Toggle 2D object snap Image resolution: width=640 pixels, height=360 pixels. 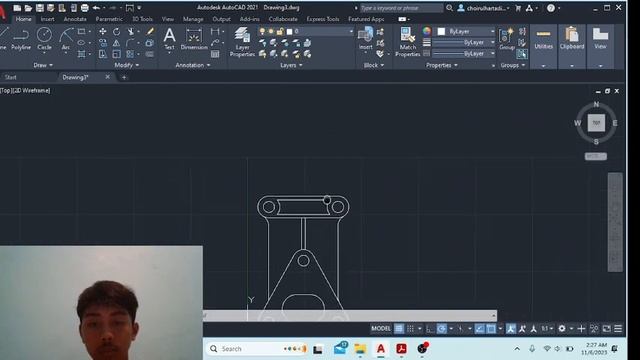click(491, 329)
